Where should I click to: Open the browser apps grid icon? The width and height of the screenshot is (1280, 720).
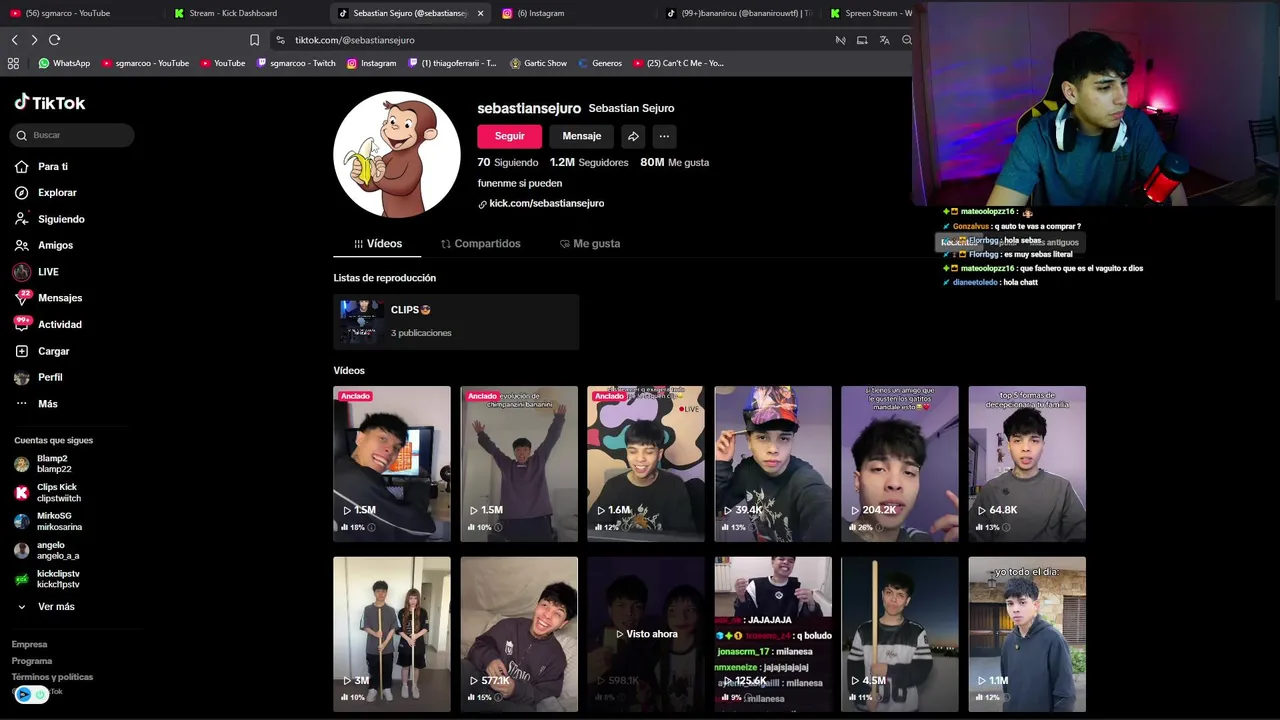tap(13, 63)
